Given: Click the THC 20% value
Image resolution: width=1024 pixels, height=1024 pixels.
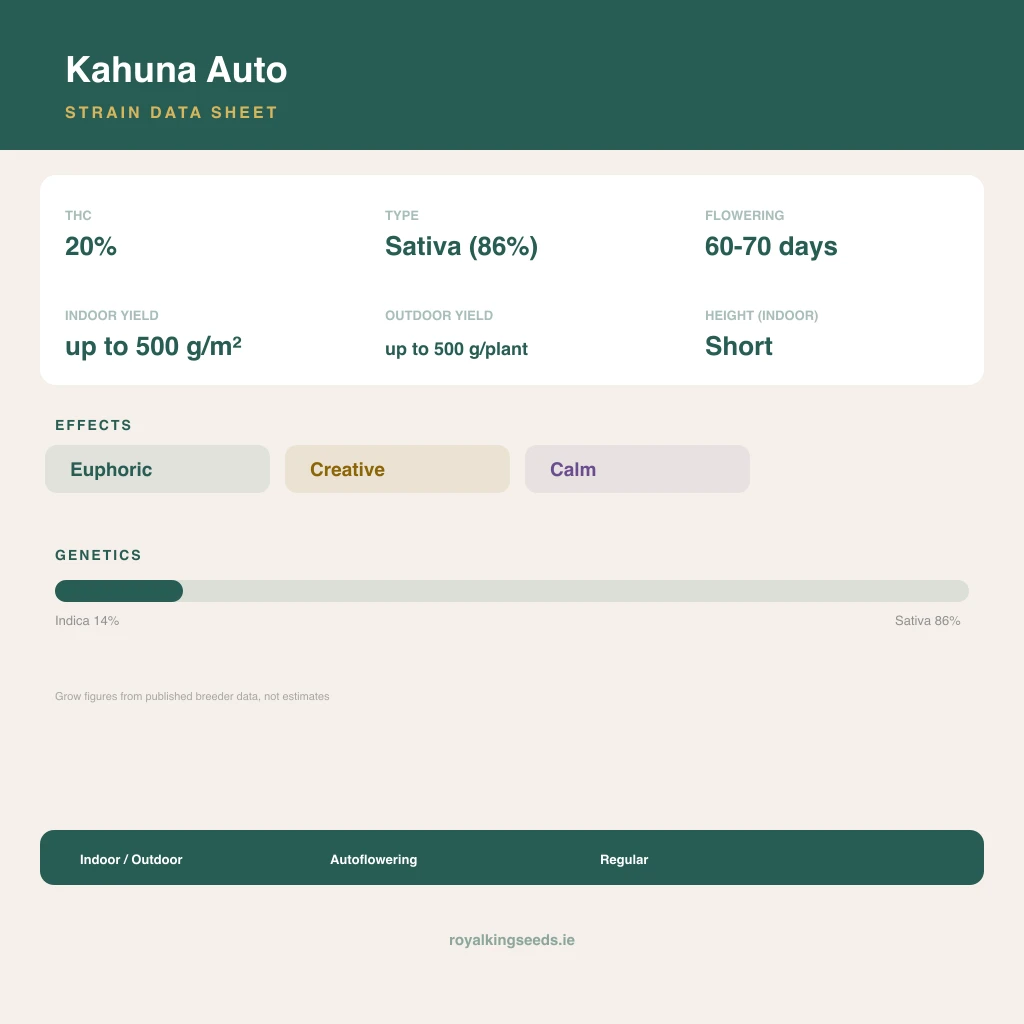Looking at the screenshot, I should [x=91, y=246].
